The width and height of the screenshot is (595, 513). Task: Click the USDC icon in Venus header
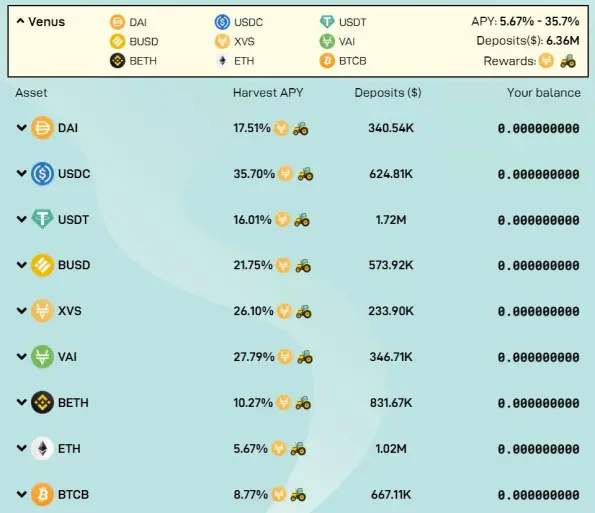point(222,22)
